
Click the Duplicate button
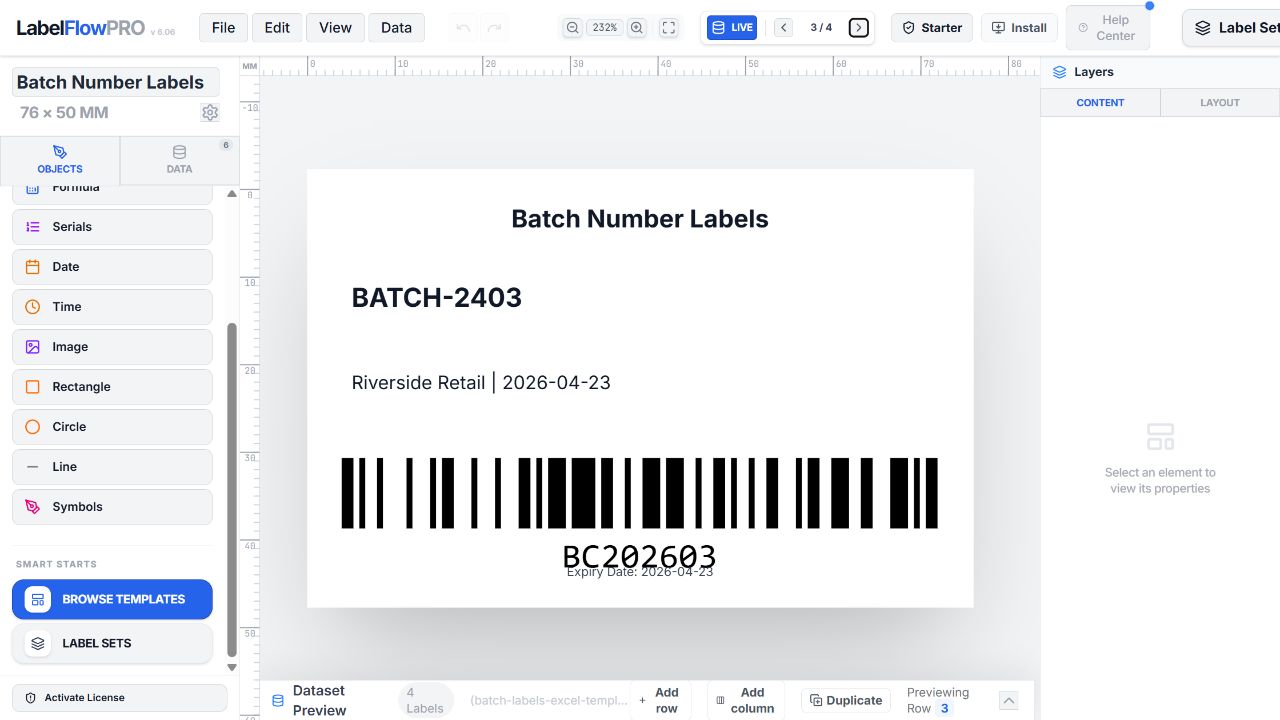[846, 700]
